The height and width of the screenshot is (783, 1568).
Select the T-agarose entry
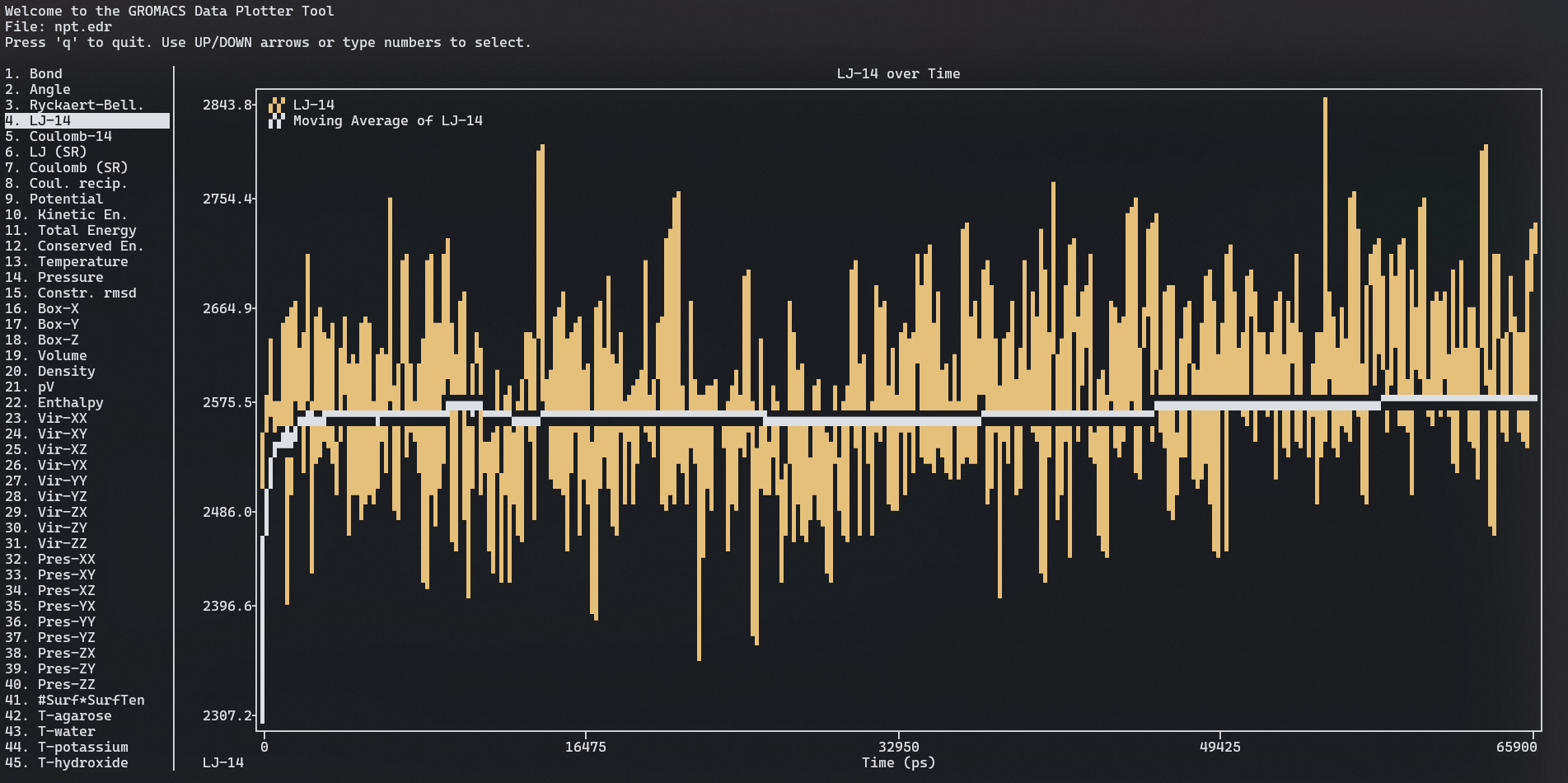click(x=59, y=715)
